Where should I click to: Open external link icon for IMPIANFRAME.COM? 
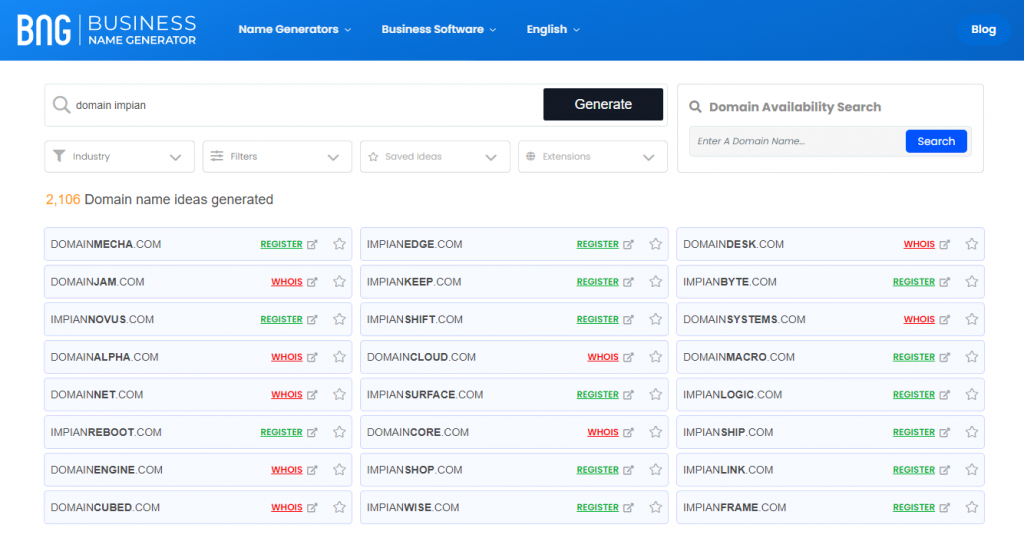pyautogui.click(x=945, y=507)
